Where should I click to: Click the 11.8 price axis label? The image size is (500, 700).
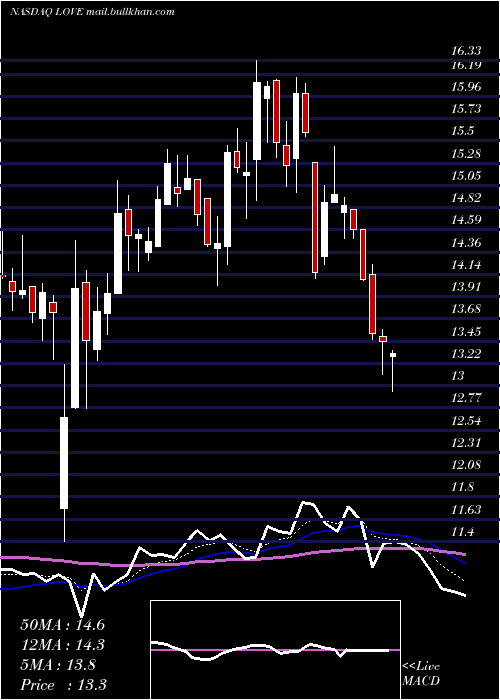point(462,488)
